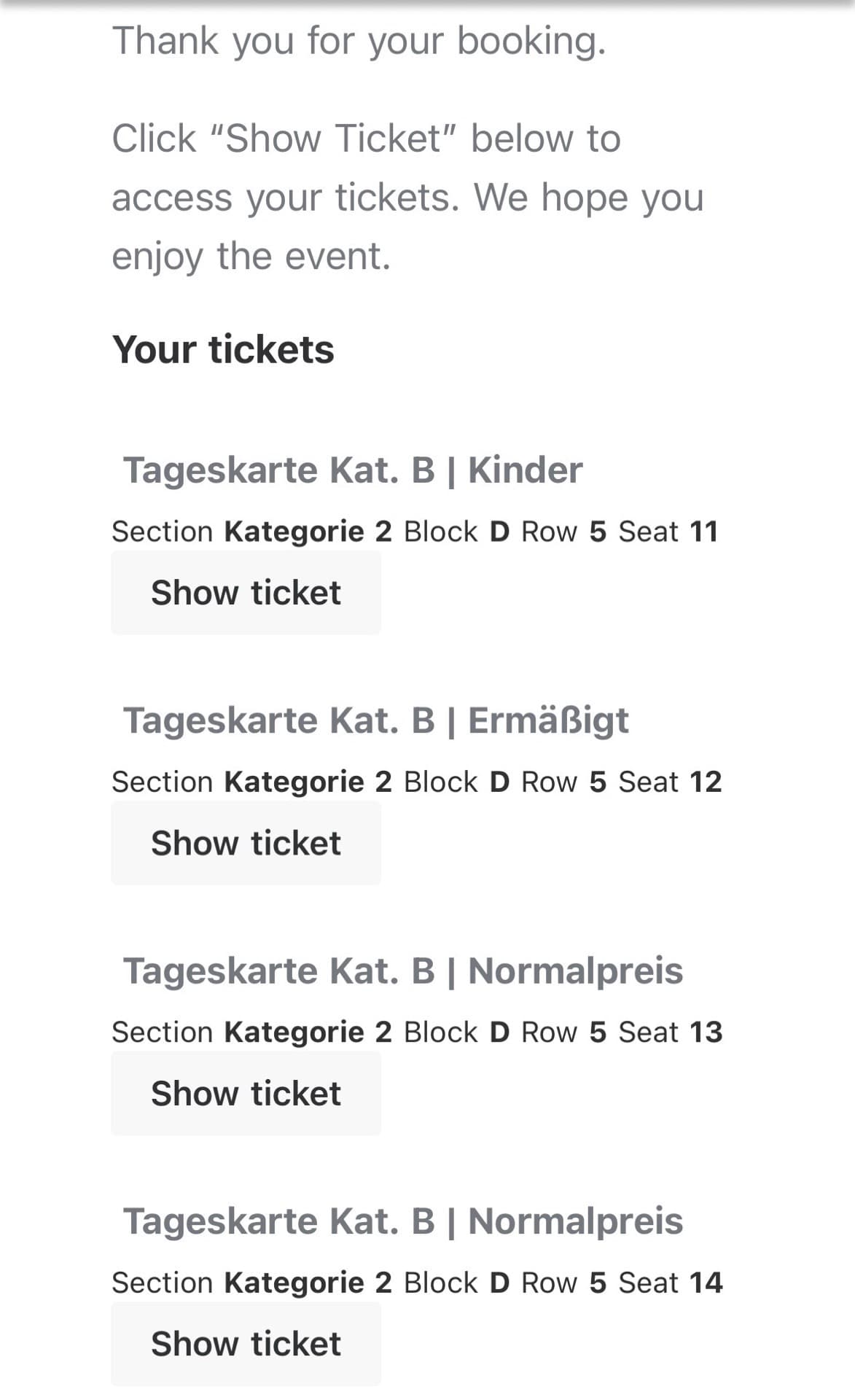The image size is (855, 1400).
Task: Click the seat number 14 value
Action: [705, 1282]
